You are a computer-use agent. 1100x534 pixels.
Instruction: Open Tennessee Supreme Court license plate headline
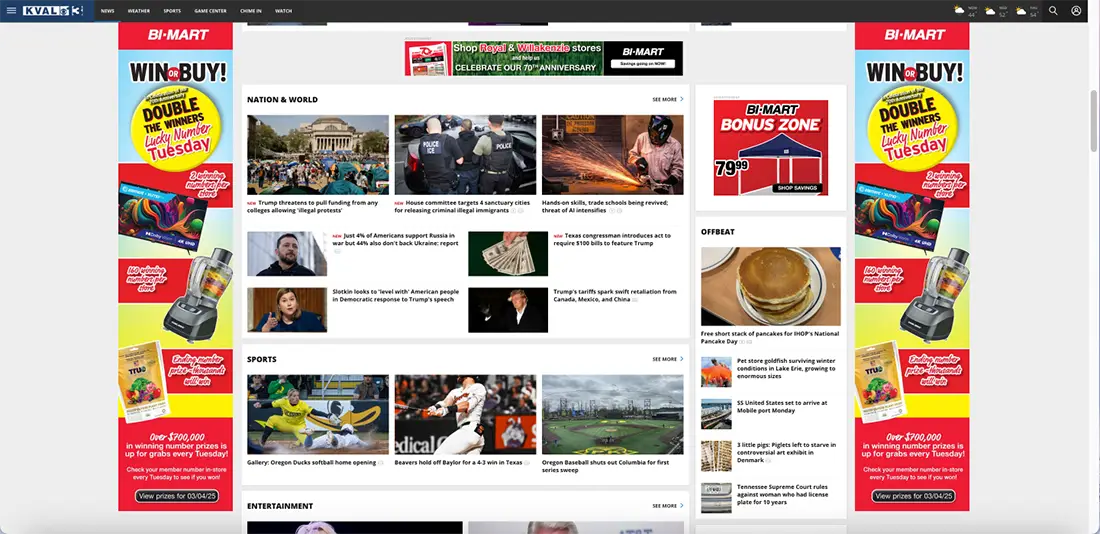coord(782,495)
